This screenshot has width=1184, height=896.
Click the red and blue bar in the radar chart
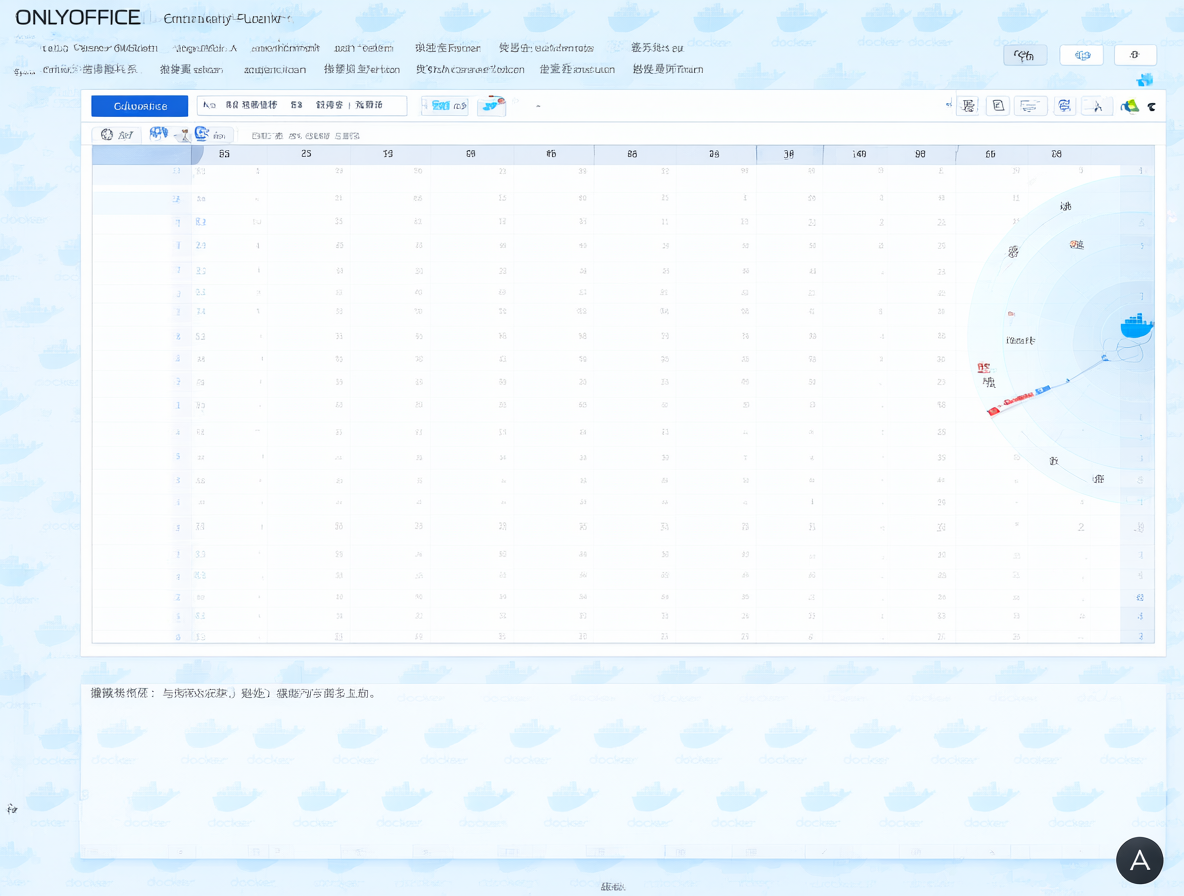click(1019, 400)
